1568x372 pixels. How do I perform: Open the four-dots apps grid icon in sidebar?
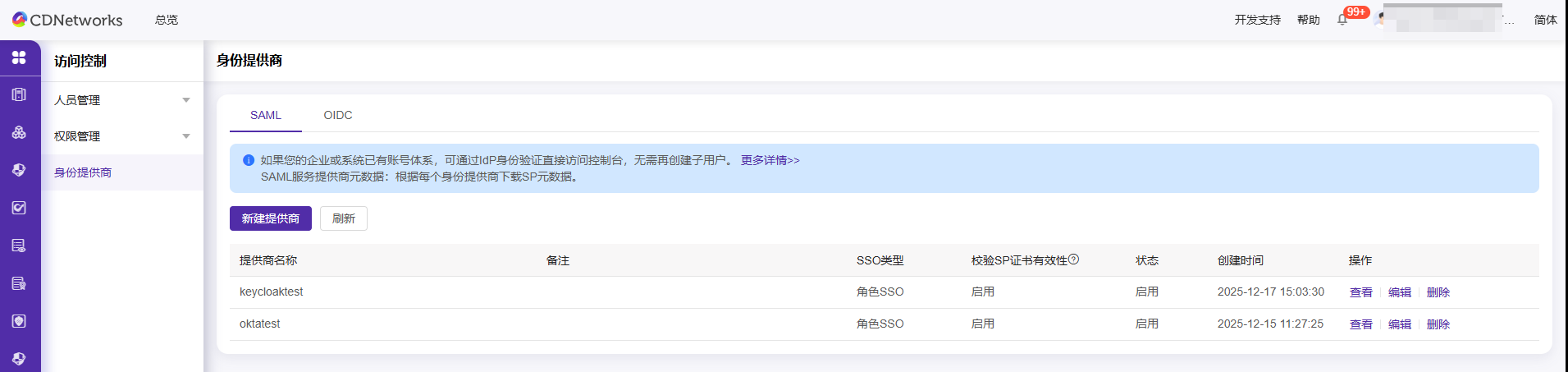pyautogui.click(x=19, y=57)
